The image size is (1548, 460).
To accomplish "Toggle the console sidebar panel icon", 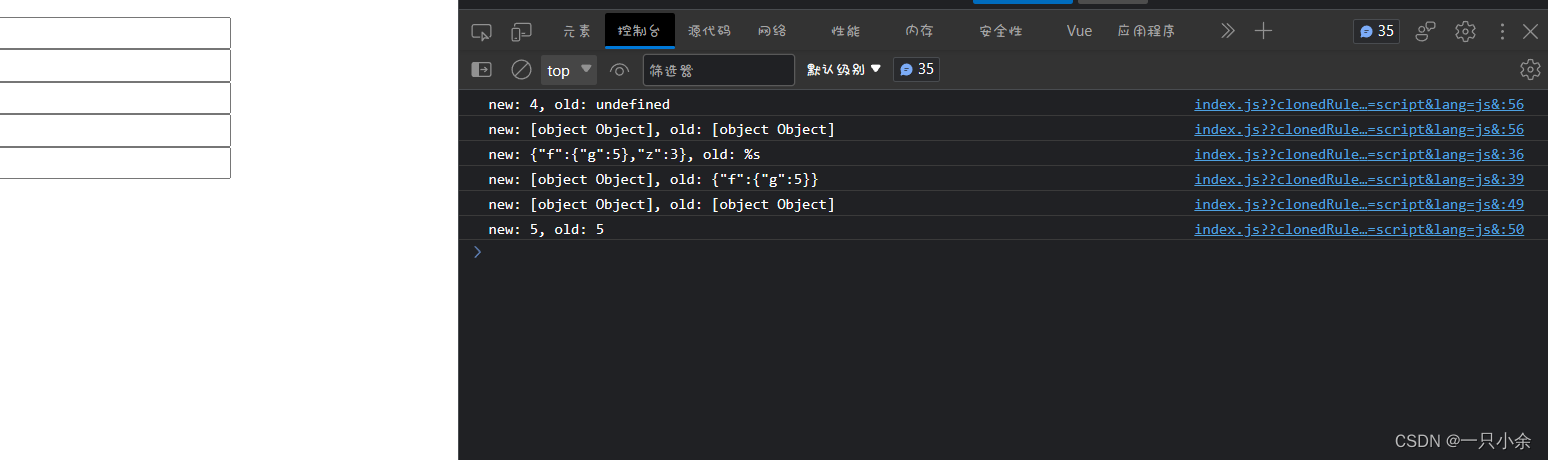I will click(482, 70).
